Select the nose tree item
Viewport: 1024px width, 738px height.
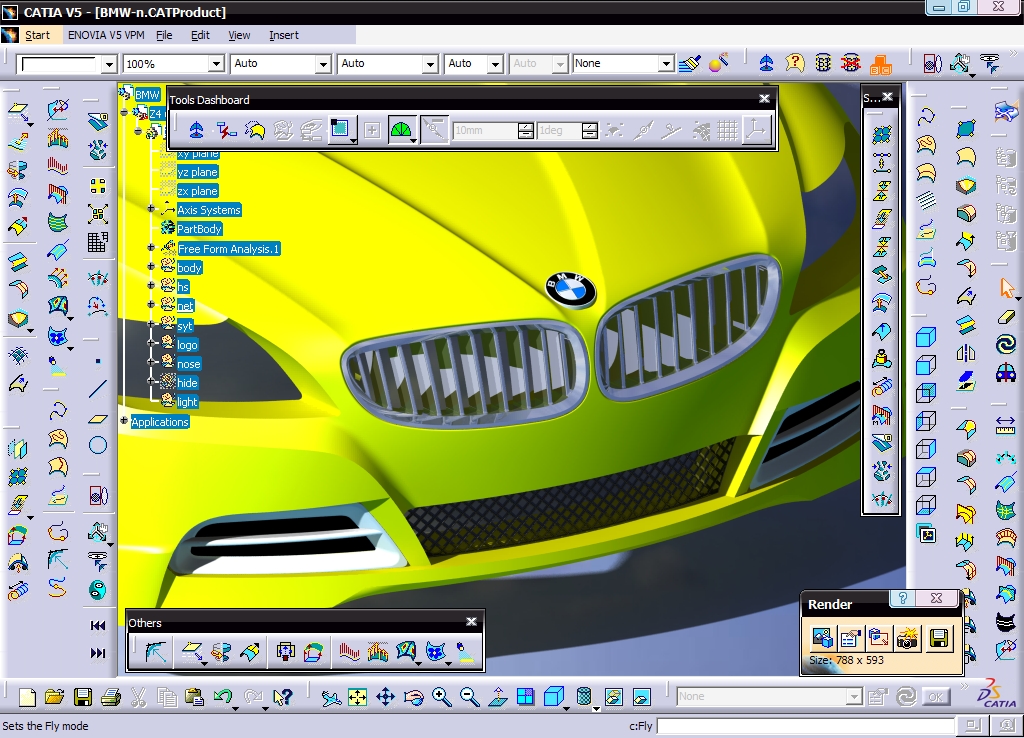pyautogui.click(x=188, y=364)
